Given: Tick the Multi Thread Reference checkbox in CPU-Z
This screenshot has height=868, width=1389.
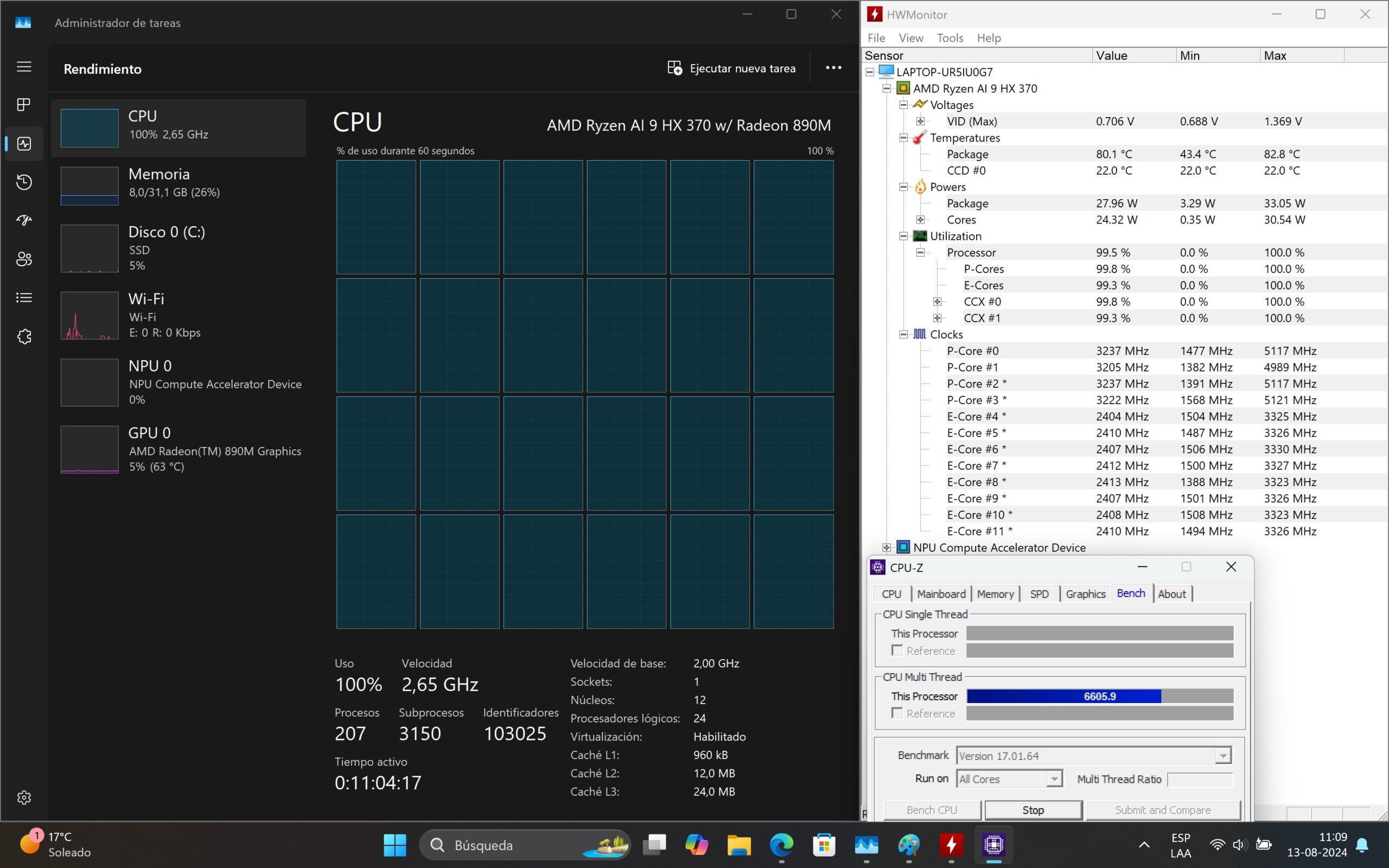Looking at the screenshot, I should click(x=897, y=713).
